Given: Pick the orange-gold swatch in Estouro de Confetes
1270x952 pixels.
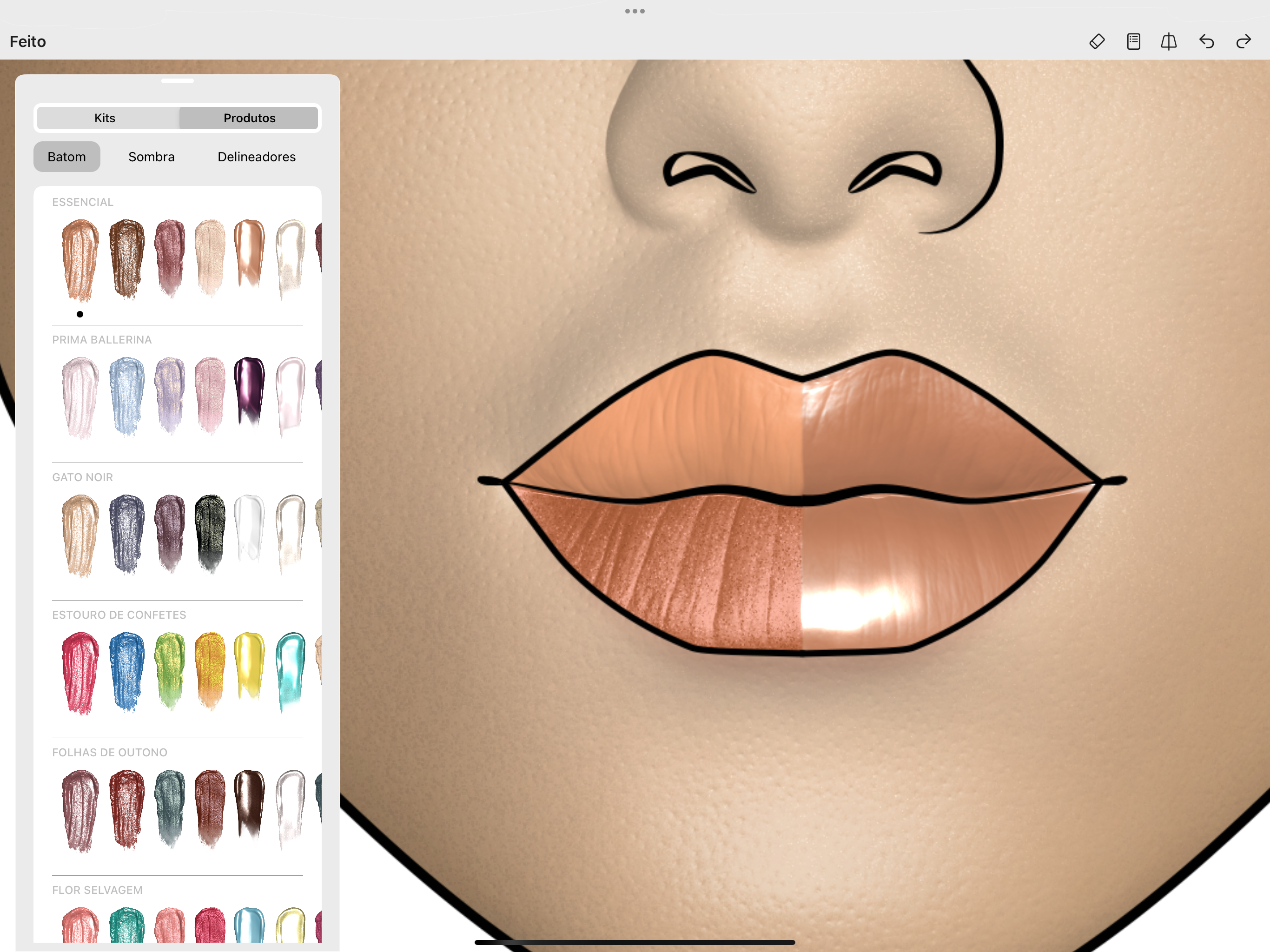Looking at the screenshot, I should pos(210,671).
